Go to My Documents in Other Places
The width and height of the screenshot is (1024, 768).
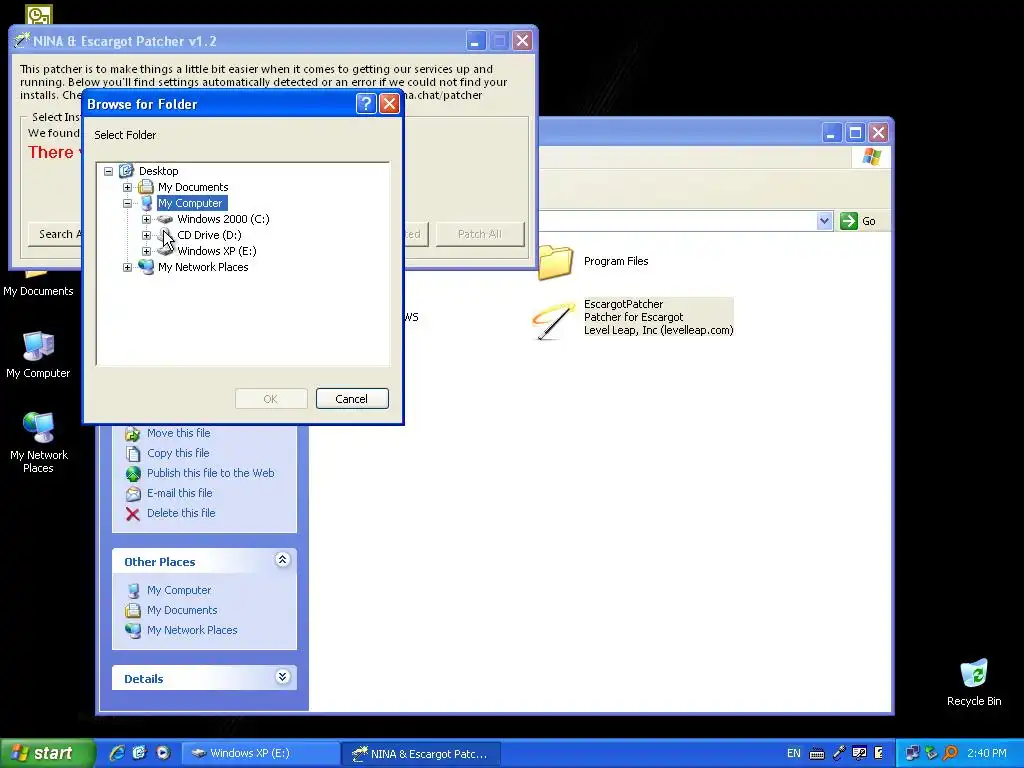(x=182, y=610)
